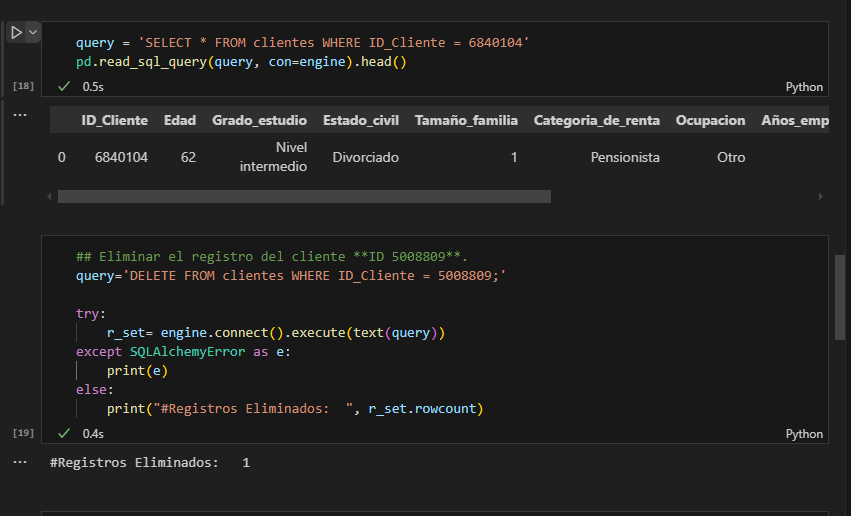Image resolution: width=851 pixels, height=516 pixels.
Task: Click the Ocupacion column header
Action: [710, 120]
